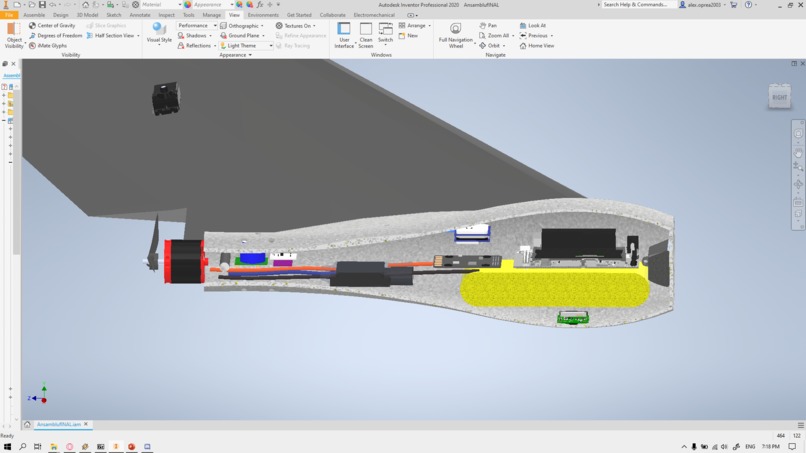Screen dimensions: 806x453
Task: Toggle the Ground Plane display
Action: [240, 35]
